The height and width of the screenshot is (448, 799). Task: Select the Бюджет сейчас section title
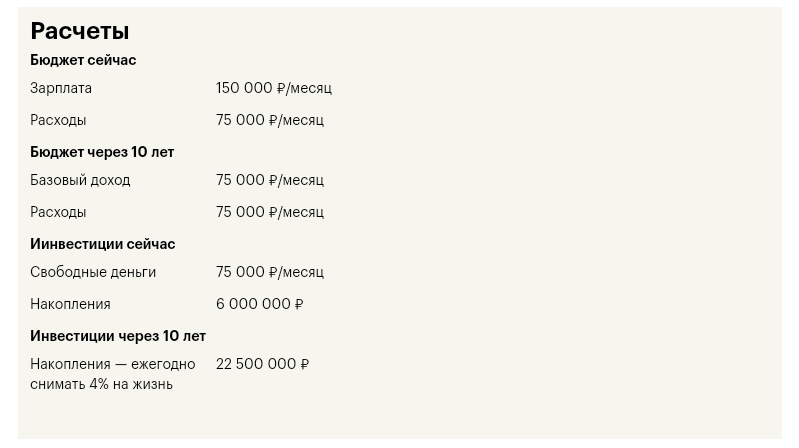point(83,60)
